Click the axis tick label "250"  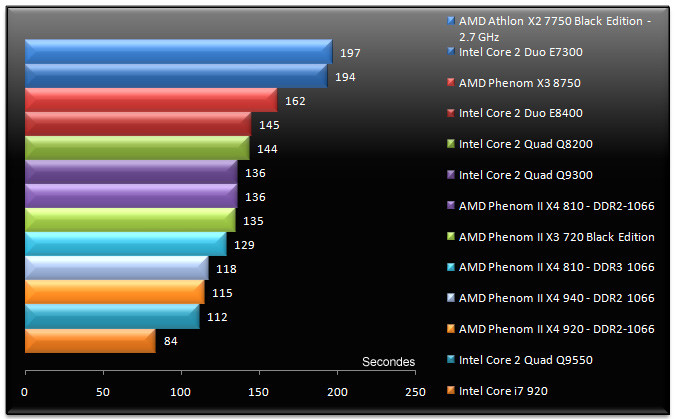point(415,392)
